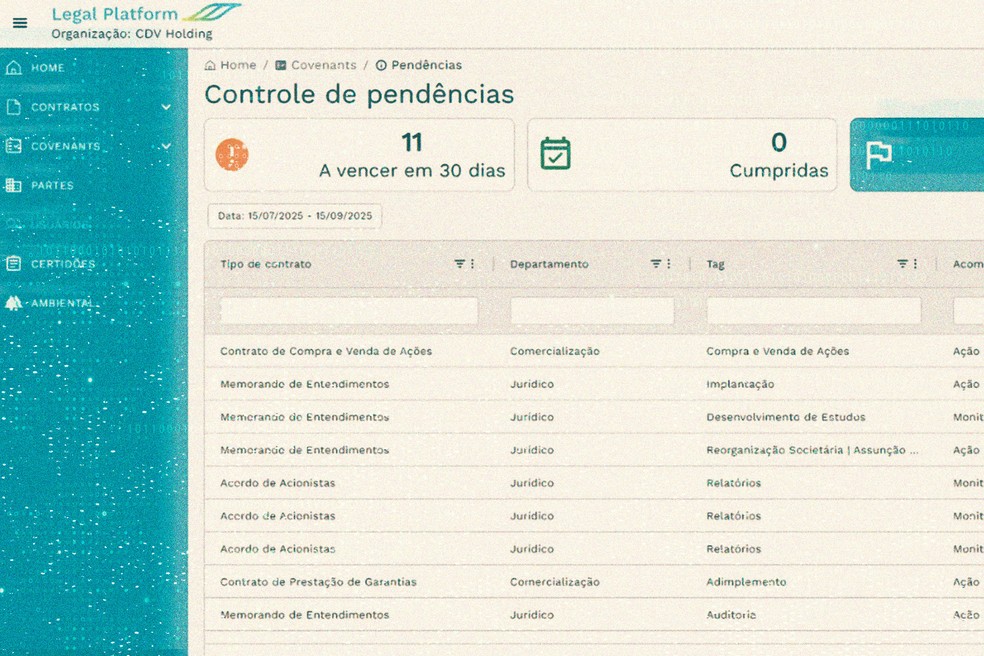
Task: Expand the Covenants menu chevron
Action: [x=168, y=146]
